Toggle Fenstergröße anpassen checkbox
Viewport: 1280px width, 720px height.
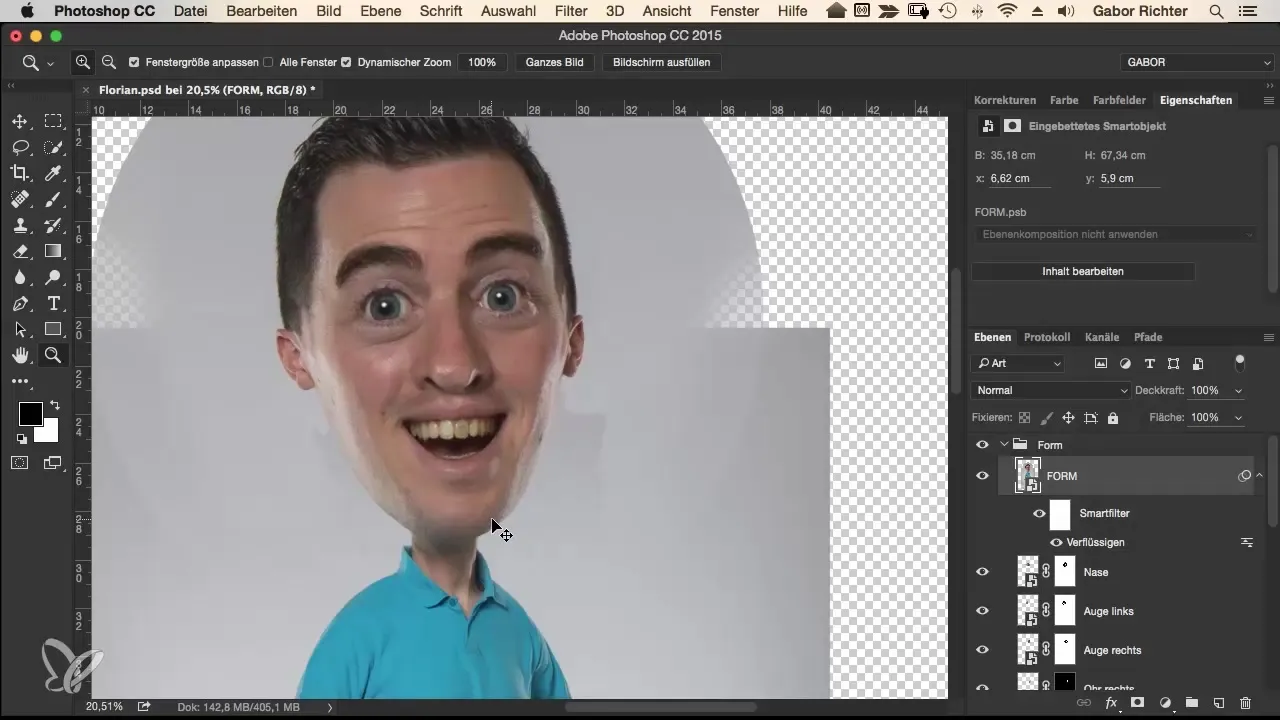pos(134,62)
